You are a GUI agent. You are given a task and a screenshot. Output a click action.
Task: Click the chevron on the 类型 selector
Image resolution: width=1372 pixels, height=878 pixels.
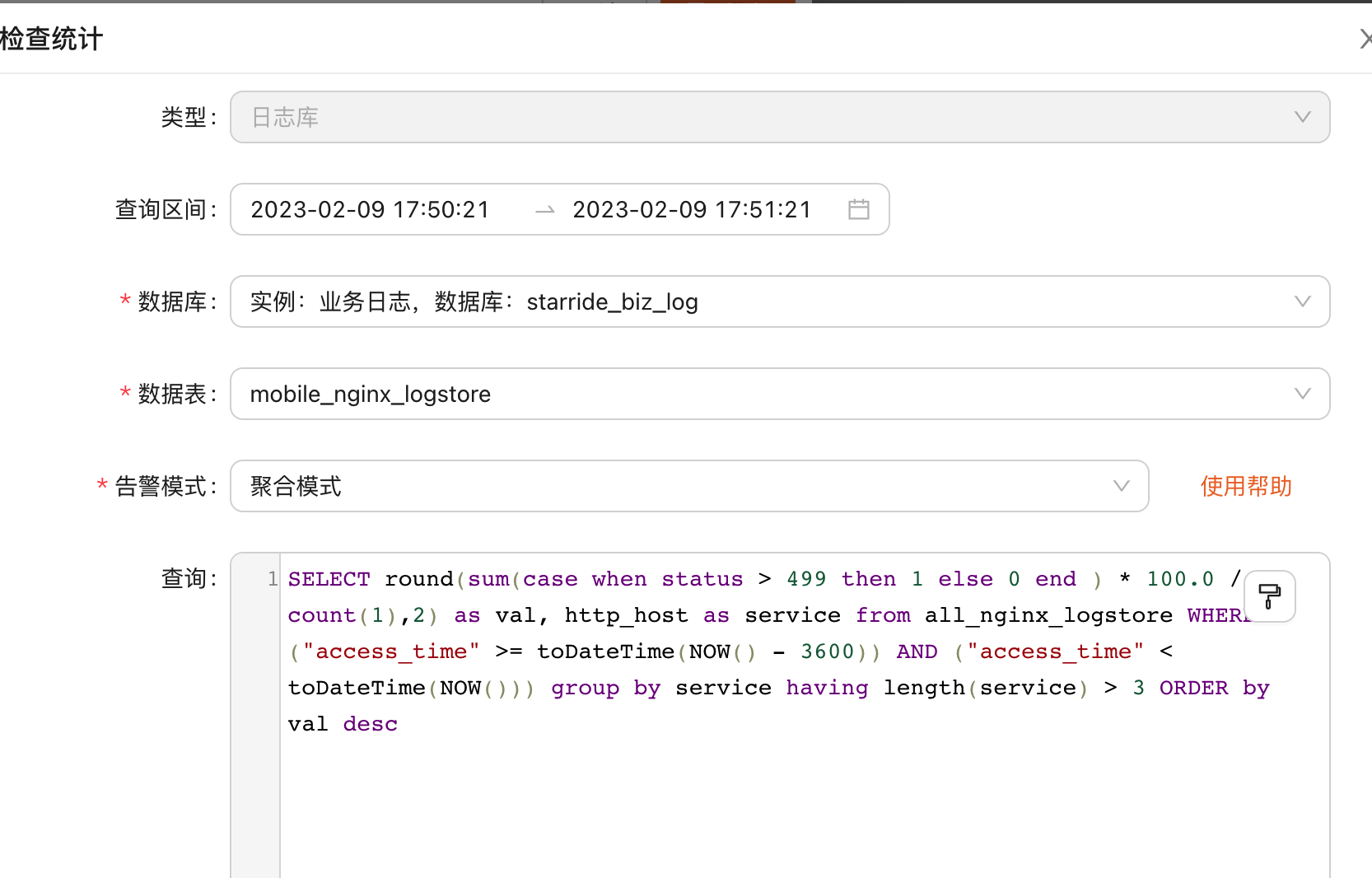point(1302,117)
